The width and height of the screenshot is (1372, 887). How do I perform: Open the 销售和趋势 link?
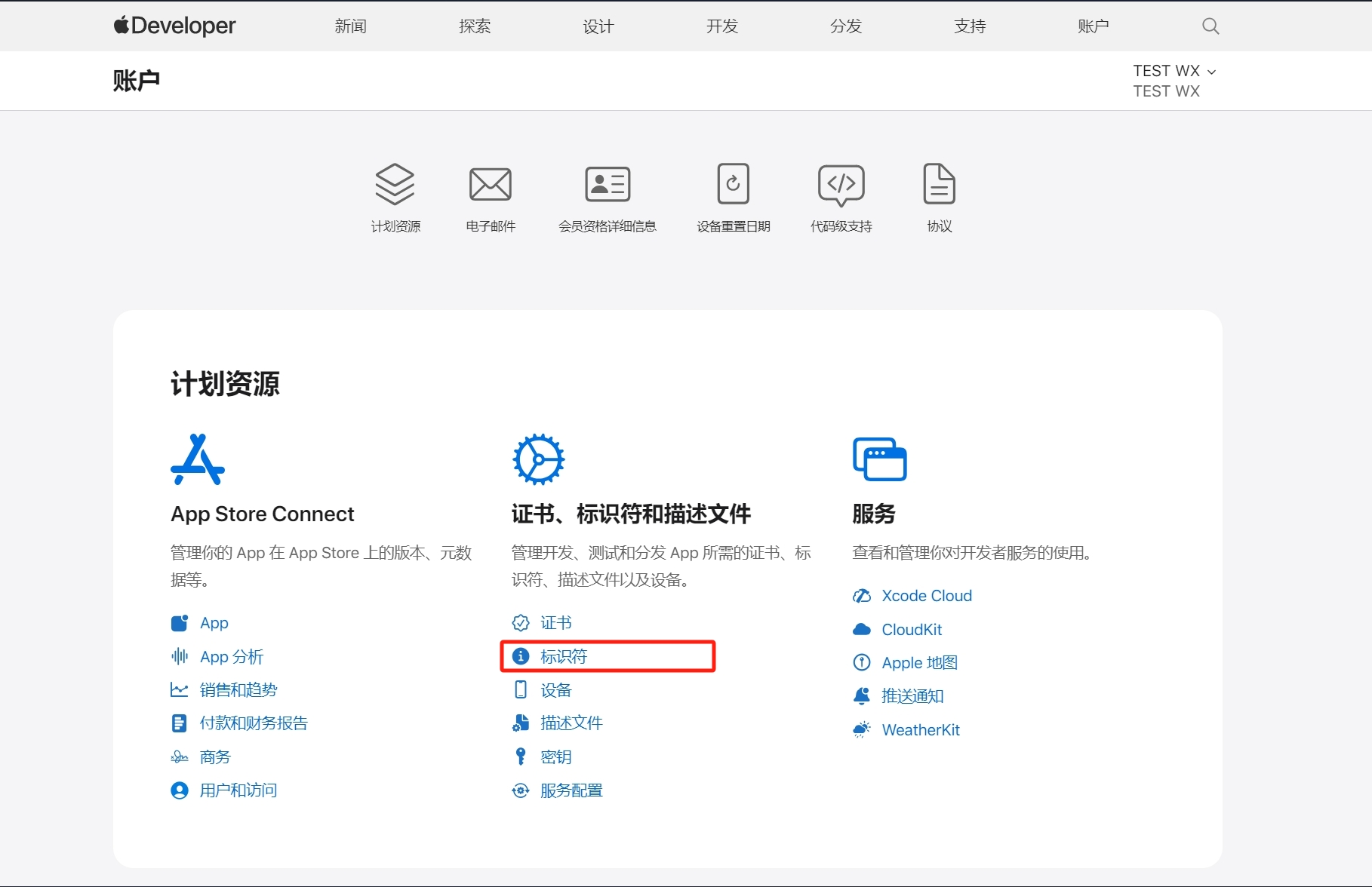click(x=238, y=690)
